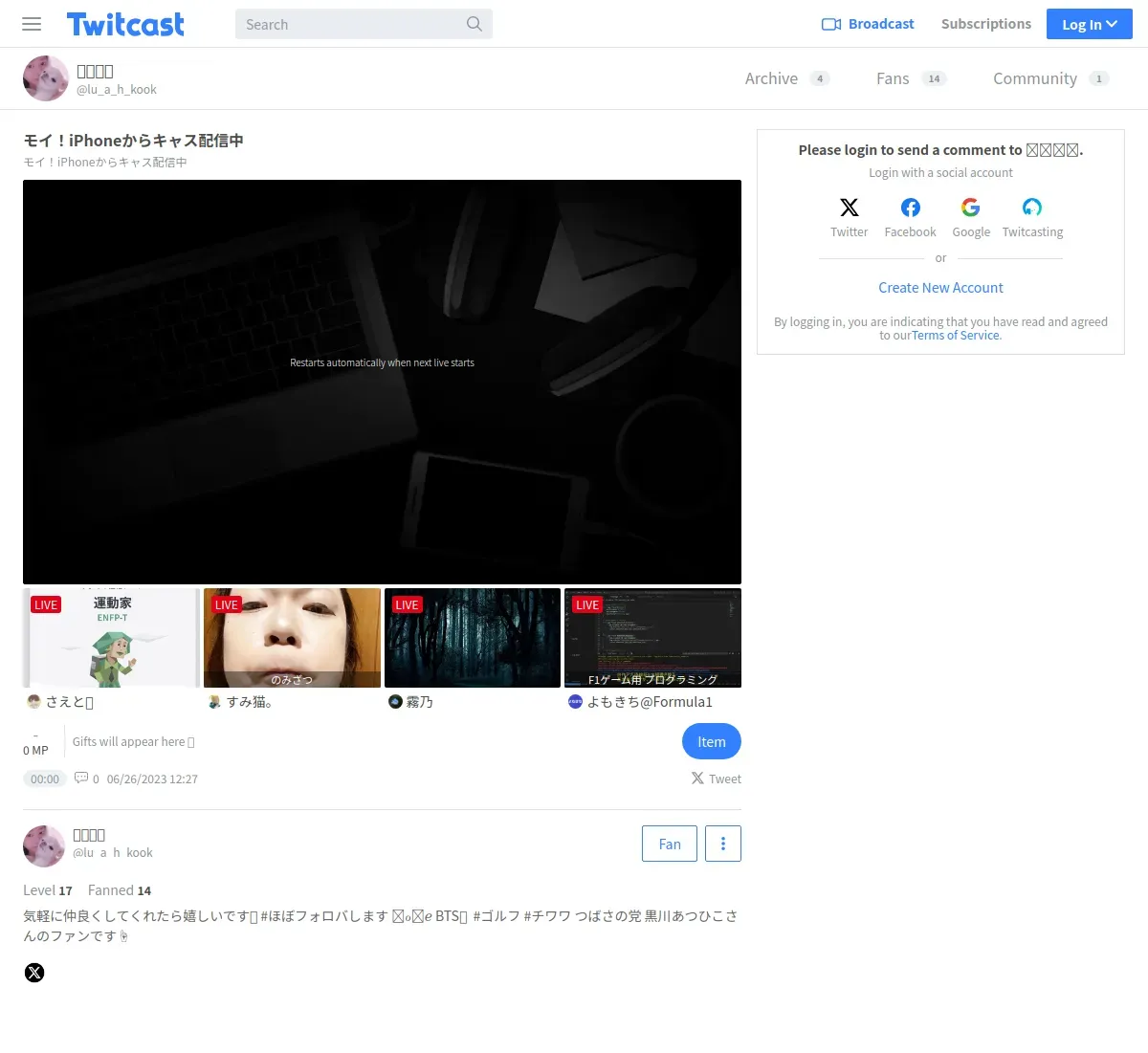The height and width of the screenshot is (1053, 1148).
Task: Click the video player area
Action: (x=382, y=382)
